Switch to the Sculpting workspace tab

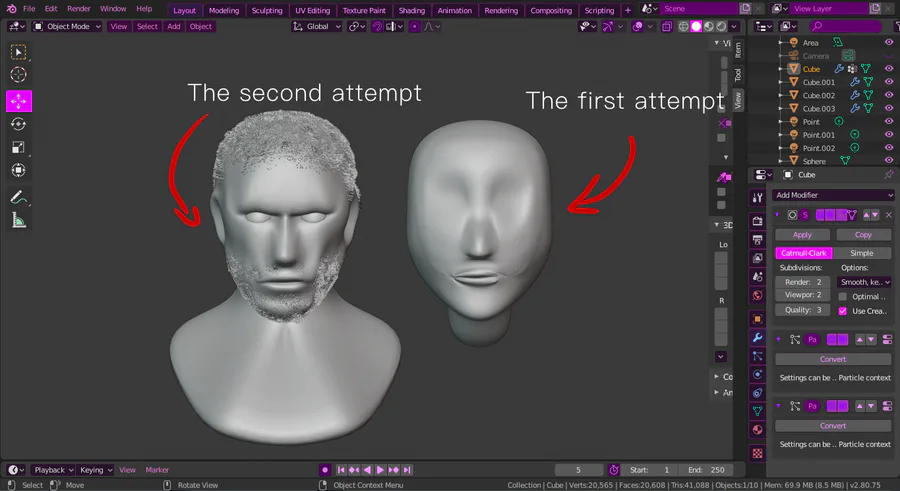(267, 10)
